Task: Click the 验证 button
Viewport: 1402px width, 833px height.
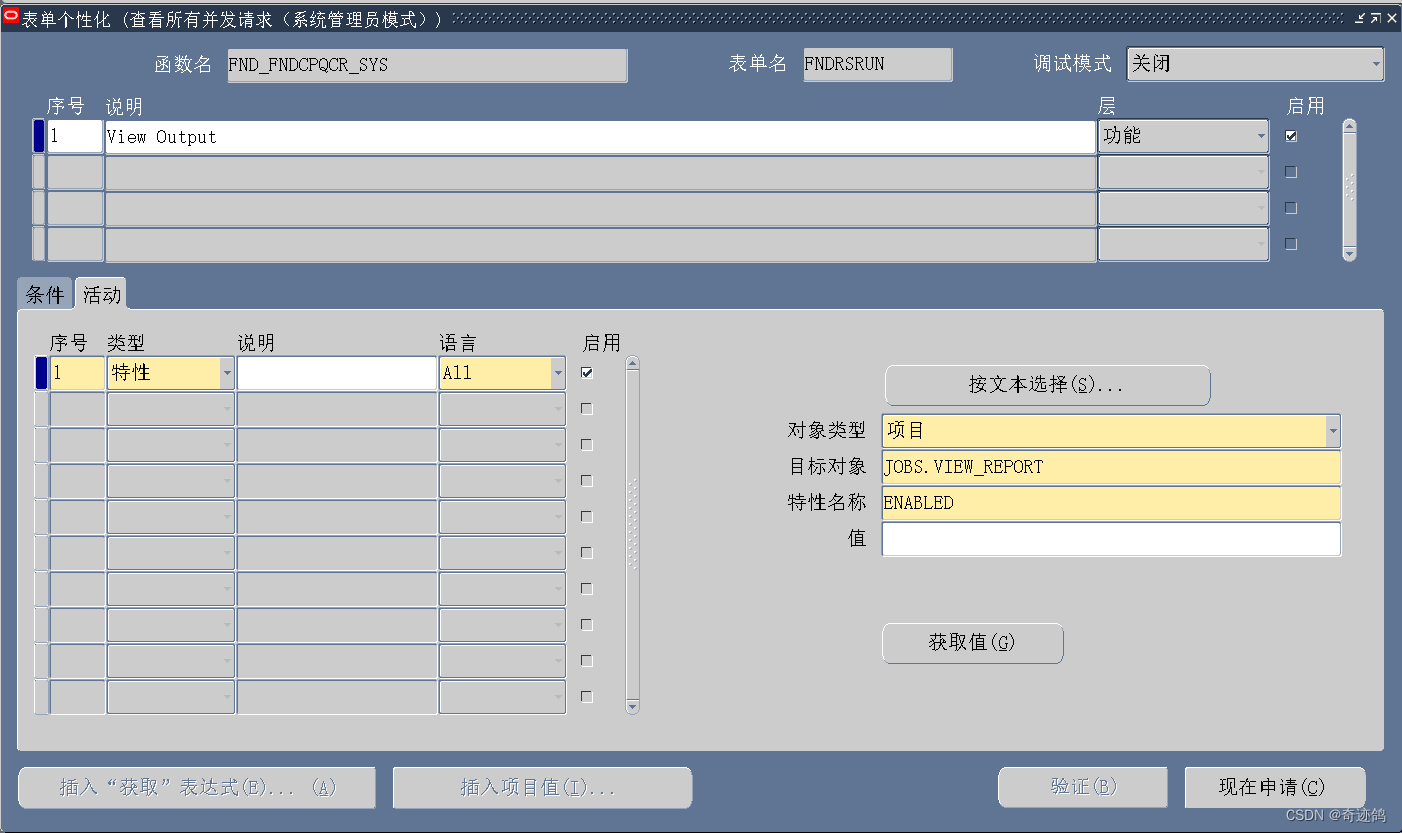Action: click(x=1082, y=787)
